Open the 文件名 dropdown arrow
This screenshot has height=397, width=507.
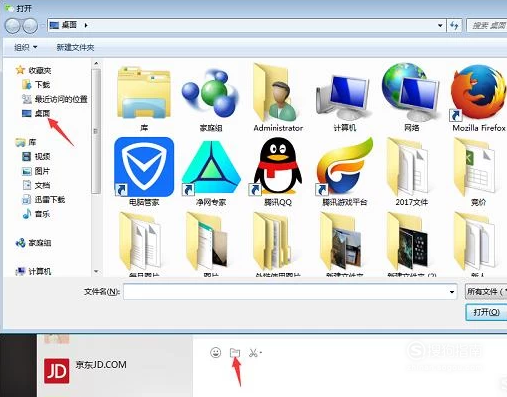(452, 292)
